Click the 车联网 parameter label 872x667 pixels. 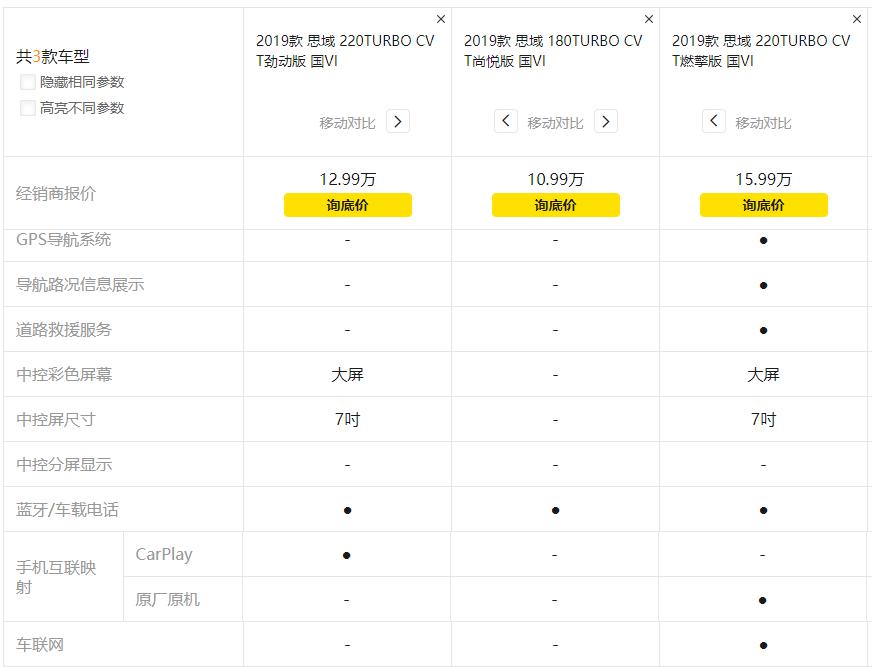click(40, 644)
